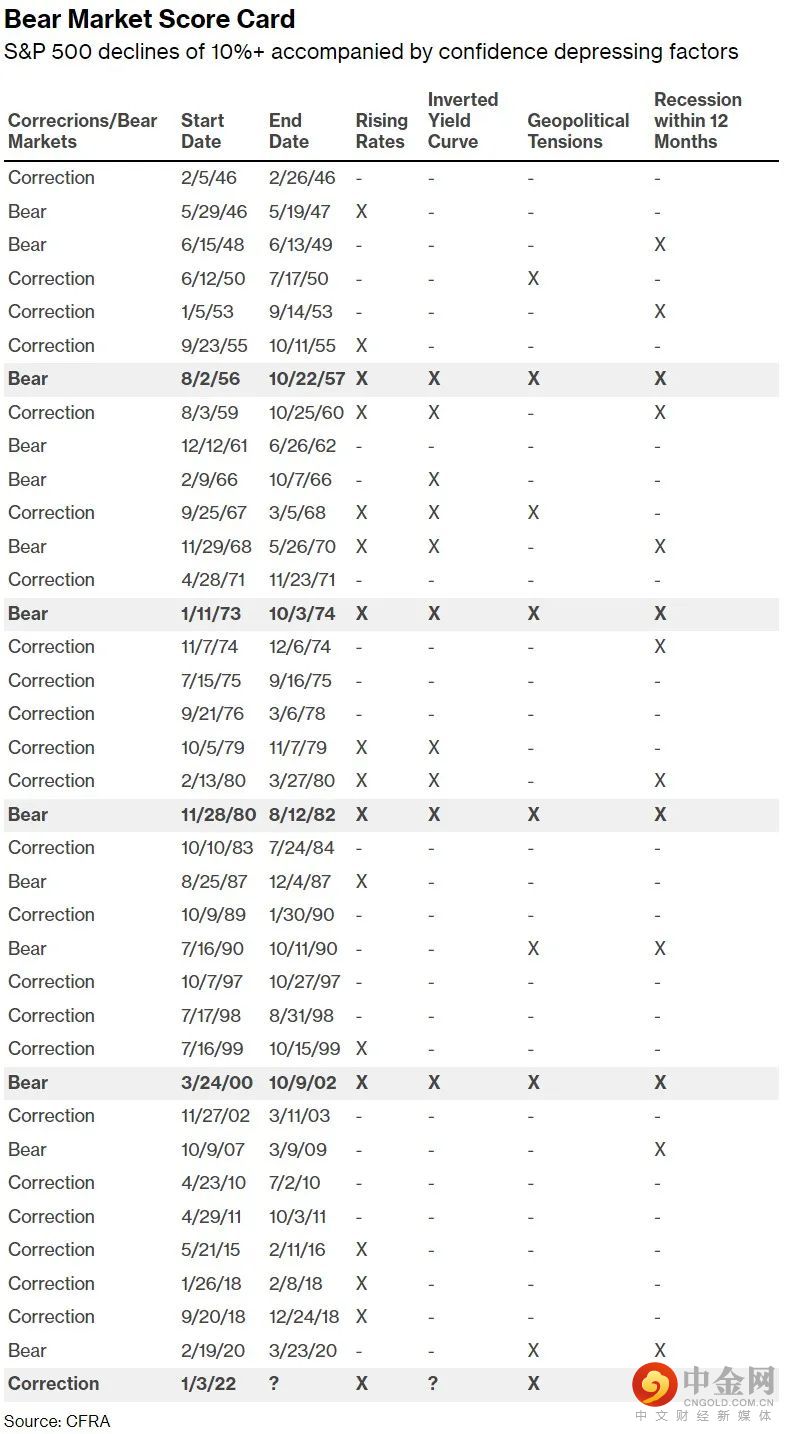Select the 2/5/46 start date cell
Screen dimensions: 789x1434
[x=207, y=178]
